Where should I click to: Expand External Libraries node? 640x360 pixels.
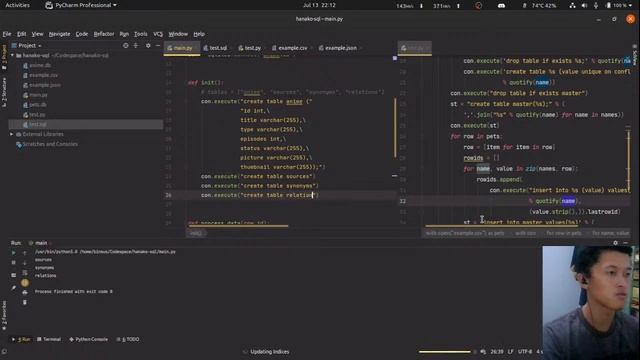12,134
